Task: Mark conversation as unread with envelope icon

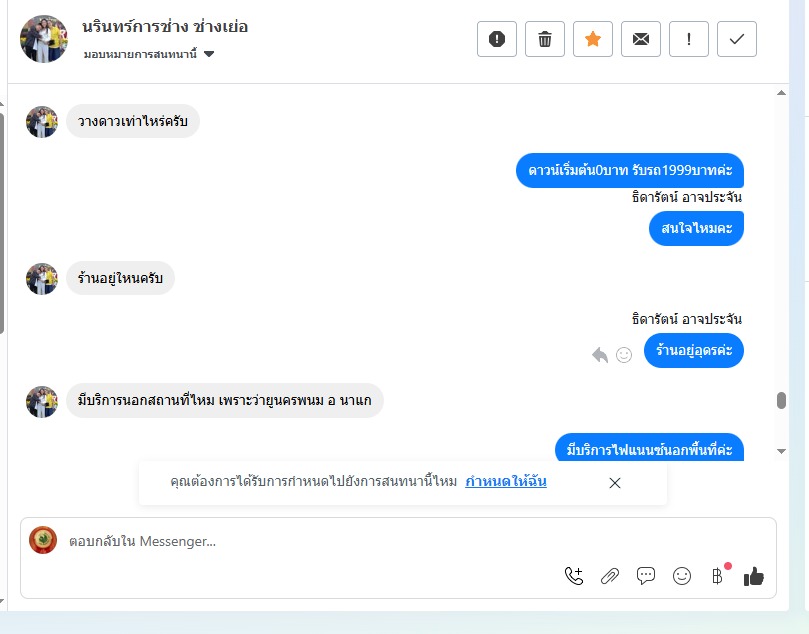Action: click(x=641, y=39)
